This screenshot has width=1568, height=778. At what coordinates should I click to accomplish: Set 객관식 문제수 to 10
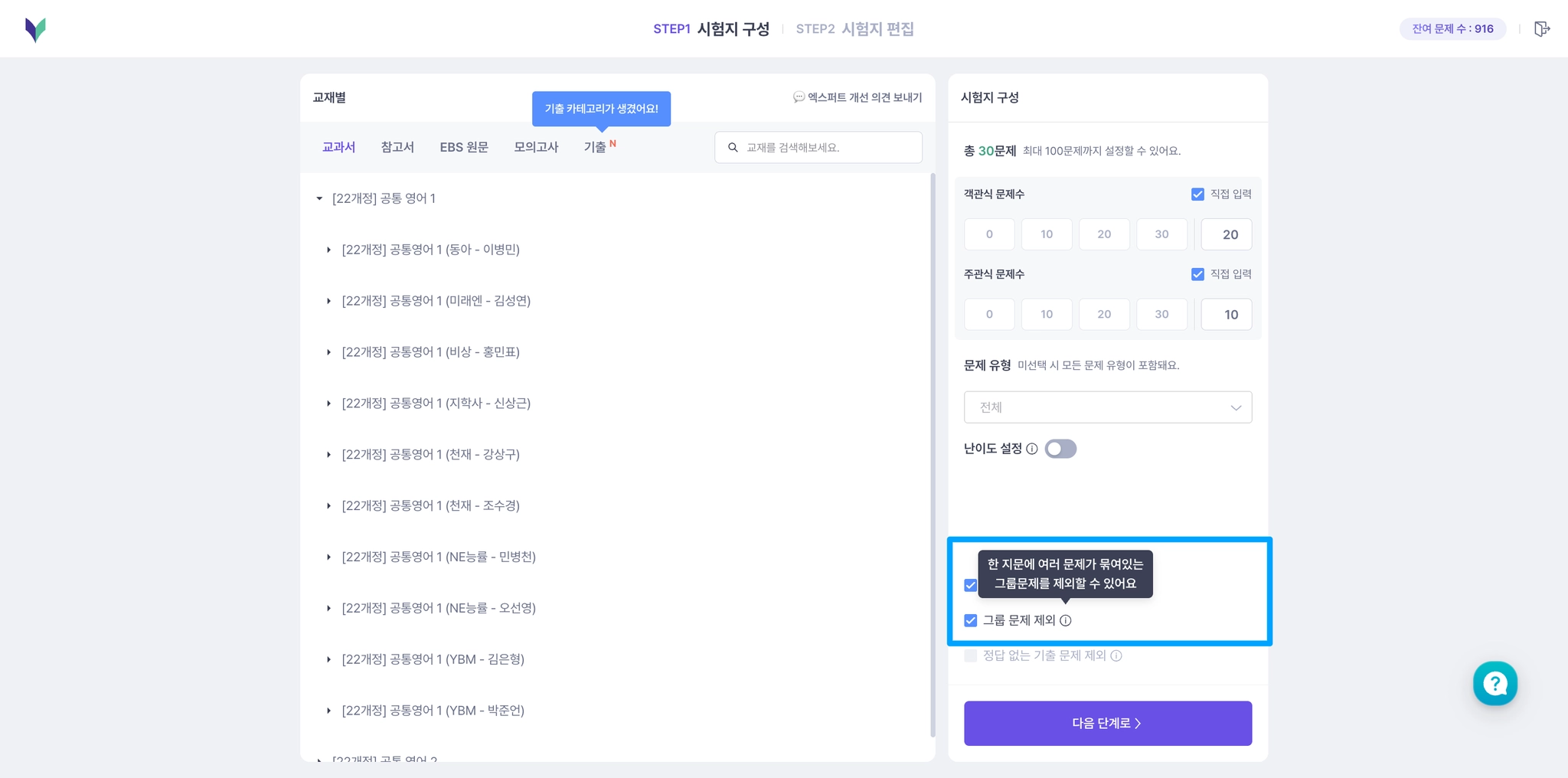(1047, 234)
